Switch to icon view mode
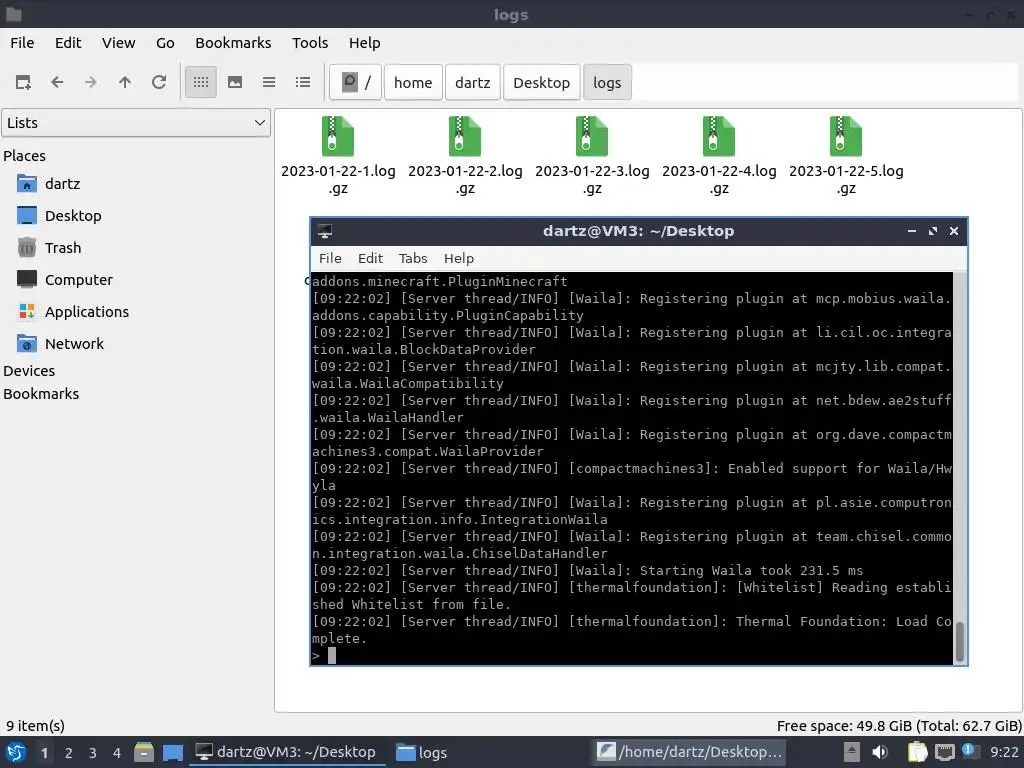This screenshot has height=768, width=1024. click(200, 82)
